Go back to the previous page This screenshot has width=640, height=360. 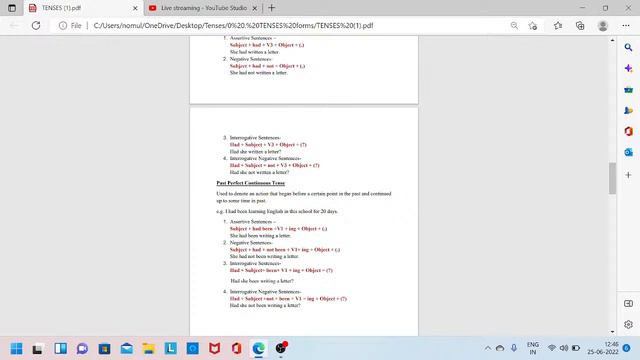[x=14, y=25]
